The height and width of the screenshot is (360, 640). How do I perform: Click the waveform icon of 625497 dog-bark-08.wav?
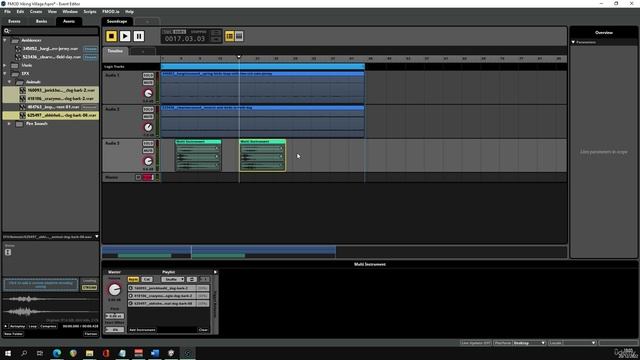(23, 116)
